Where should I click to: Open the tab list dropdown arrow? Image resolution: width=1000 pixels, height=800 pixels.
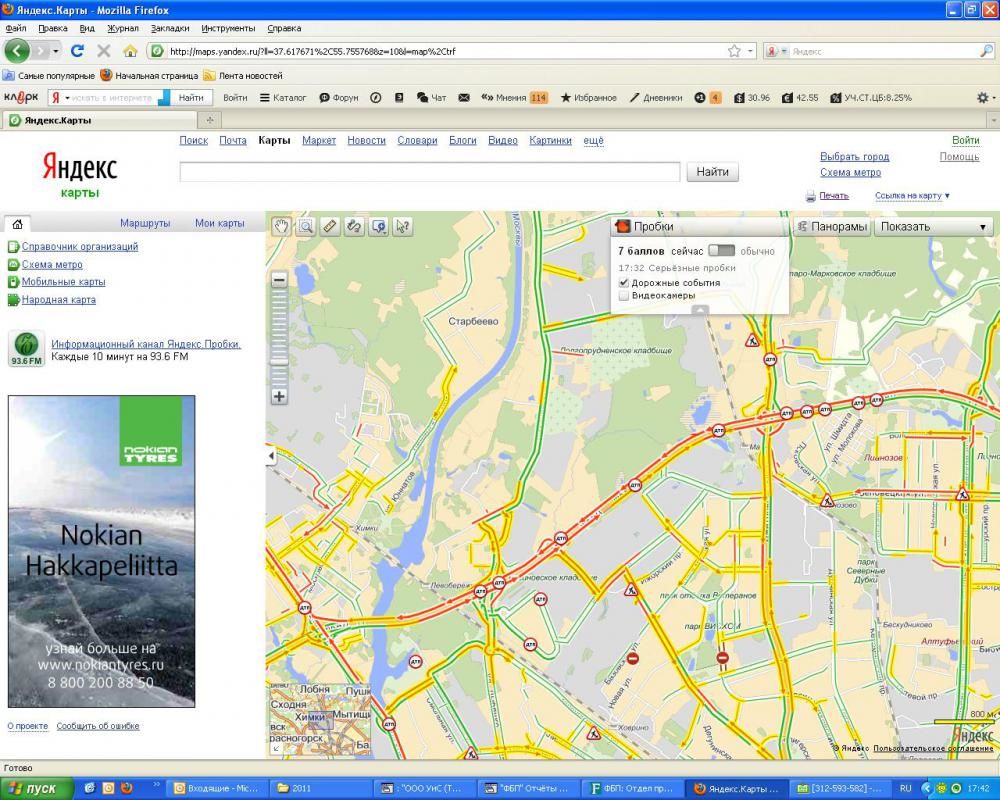tap(993, 120)
